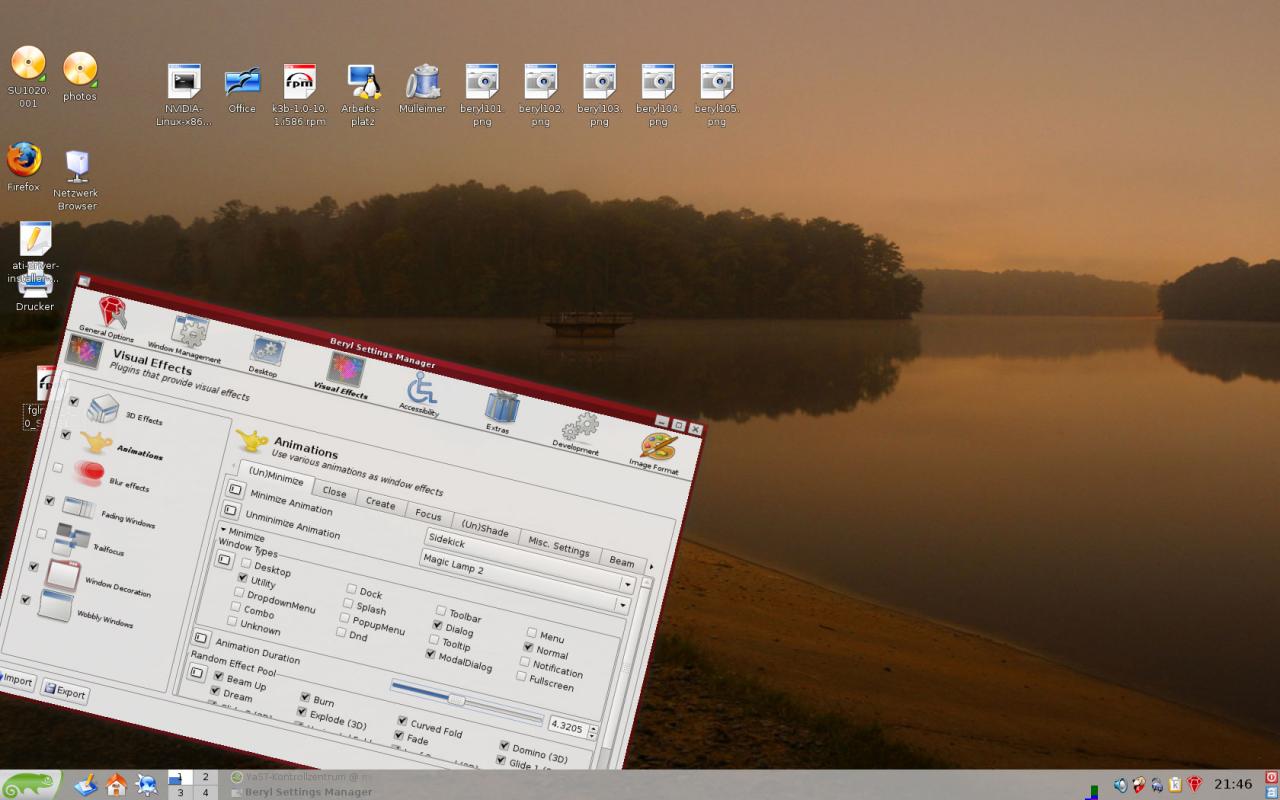Select the k3b rpm package icon
Screen dimensions: 1280x800
pos(300,82)
